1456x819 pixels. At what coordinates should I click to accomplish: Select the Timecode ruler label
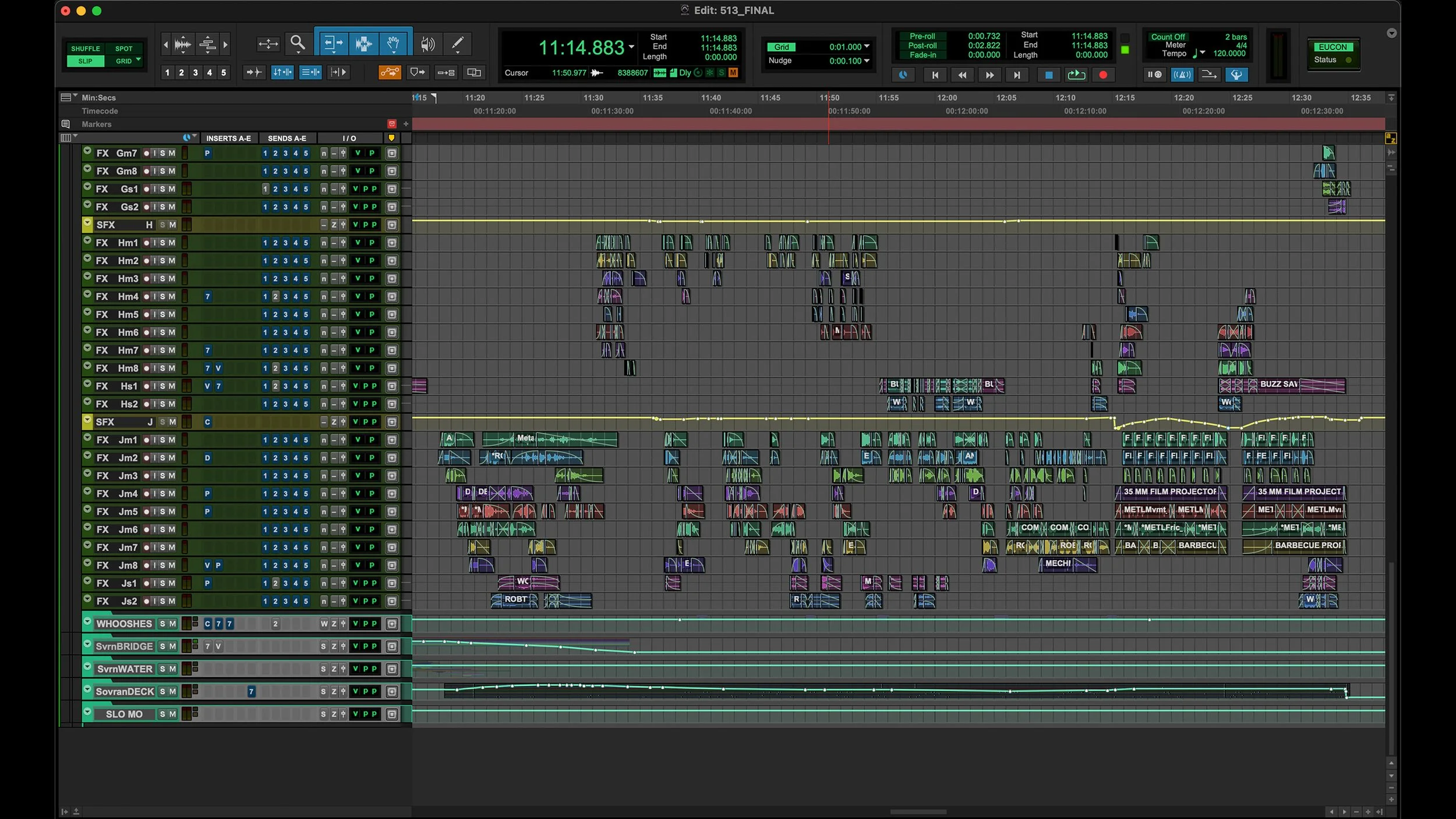100,111
